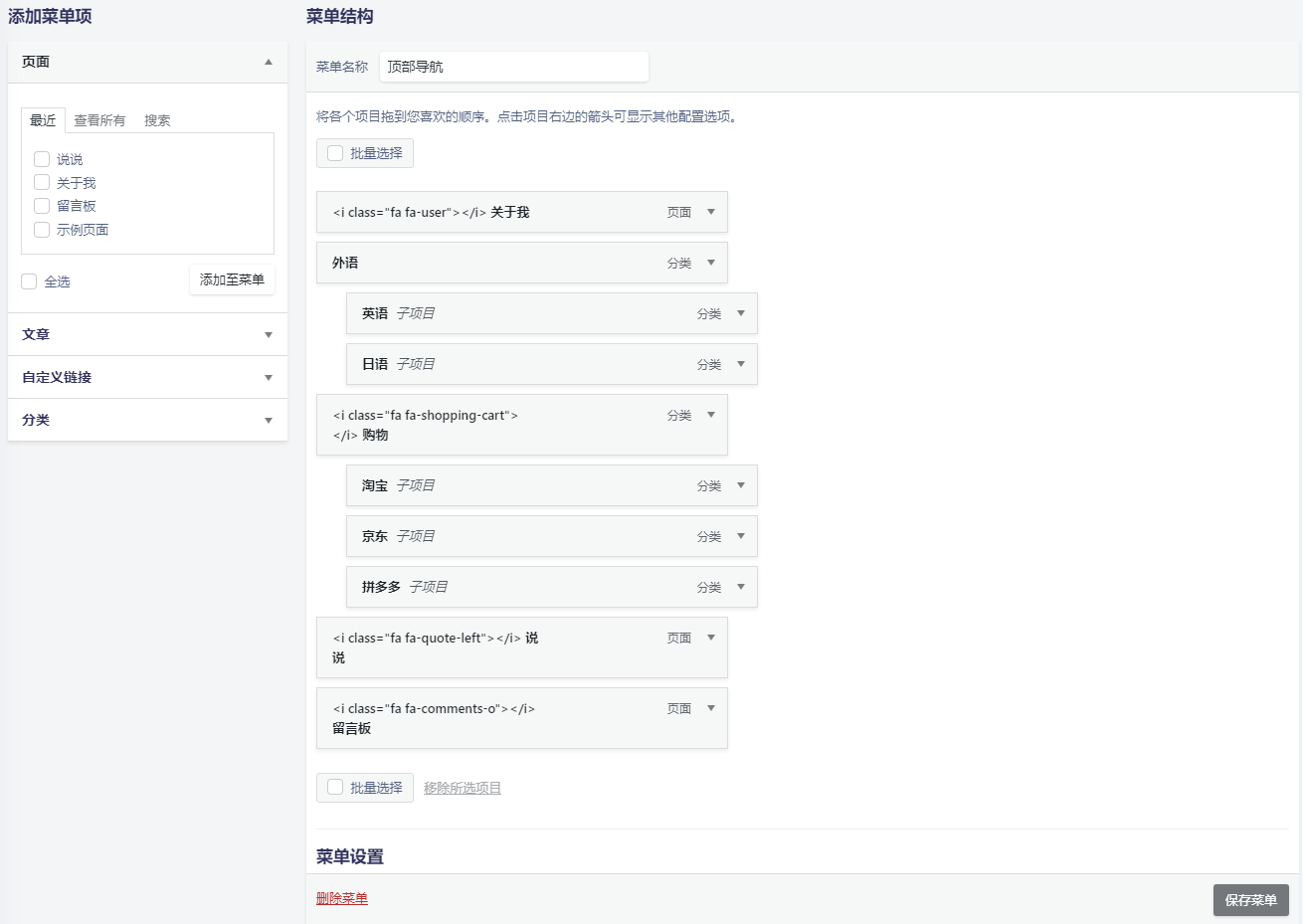Expand the 英语 sub-item options
Screen dimensions: 1303x924
coord(742,313)
